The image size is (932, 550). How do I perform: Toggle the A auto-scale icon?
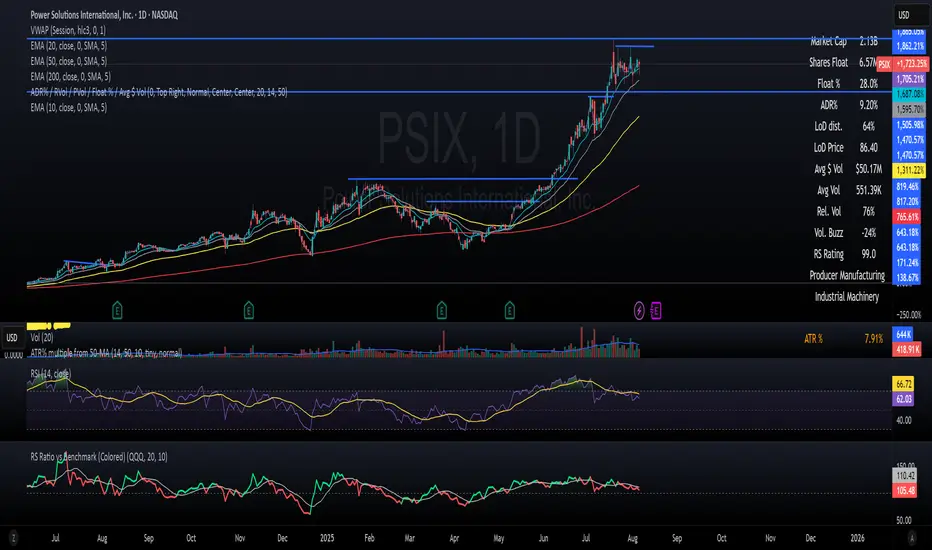pos(912,538)
